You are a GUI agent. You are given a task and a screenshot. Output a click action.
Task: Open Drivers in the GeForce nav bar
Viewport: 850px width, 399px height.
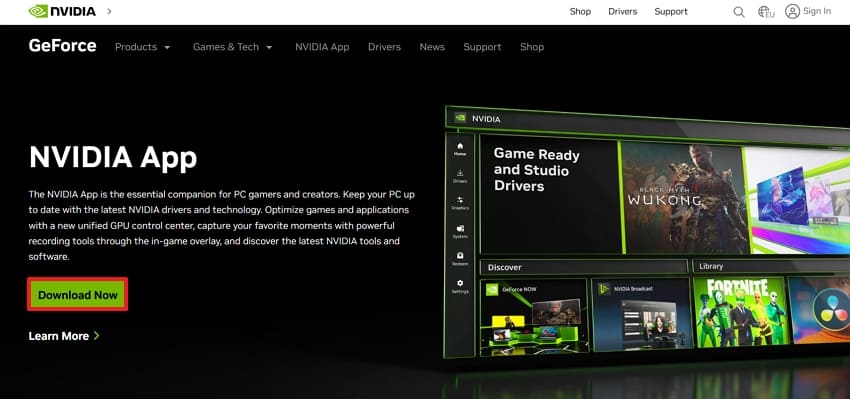pos(384,47)
